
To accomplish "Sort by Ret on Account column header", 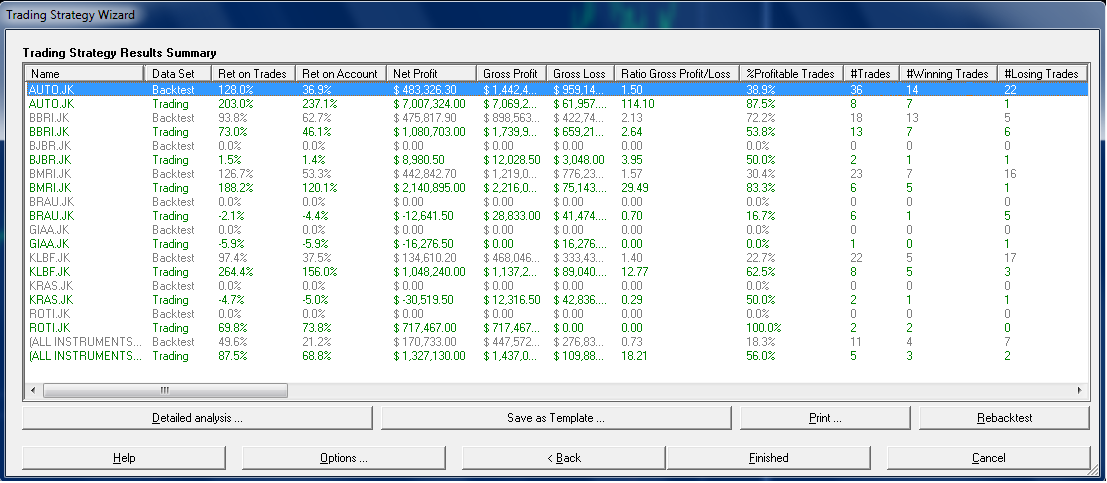I will (341, 73).
